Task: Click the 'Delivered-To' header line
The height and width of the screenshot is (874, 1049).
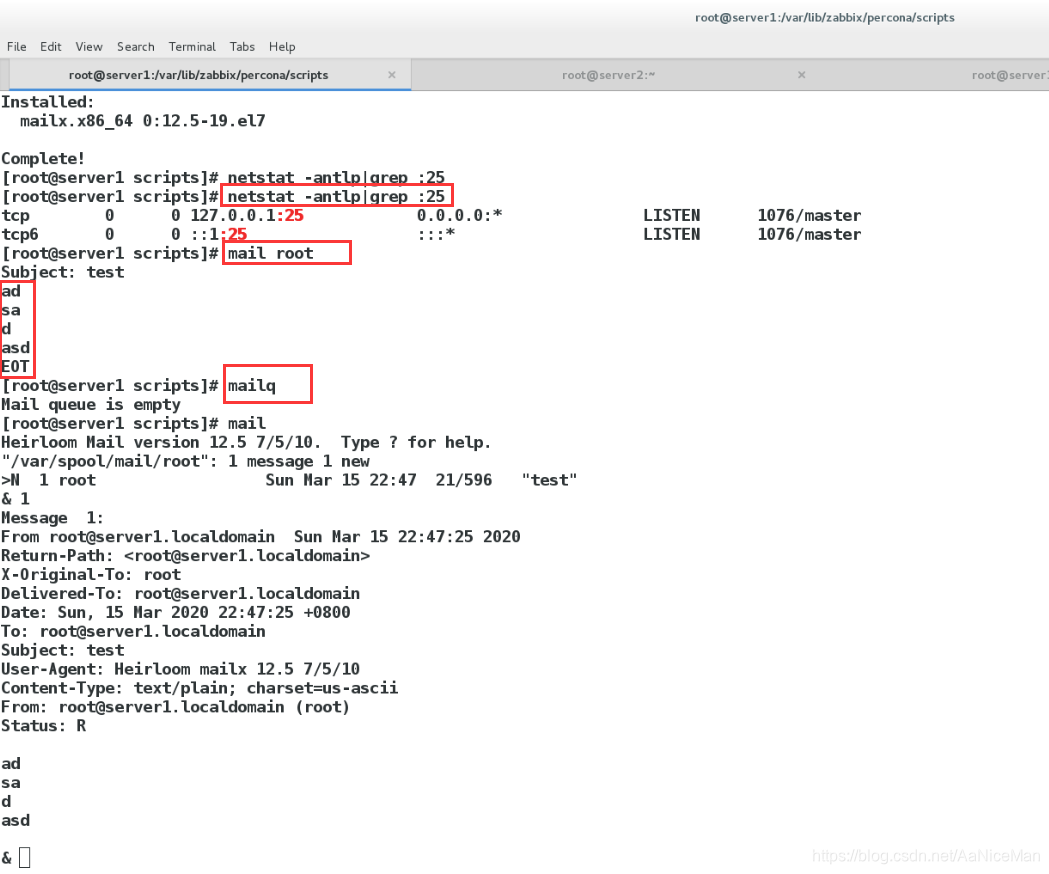Action: (181, 594)
